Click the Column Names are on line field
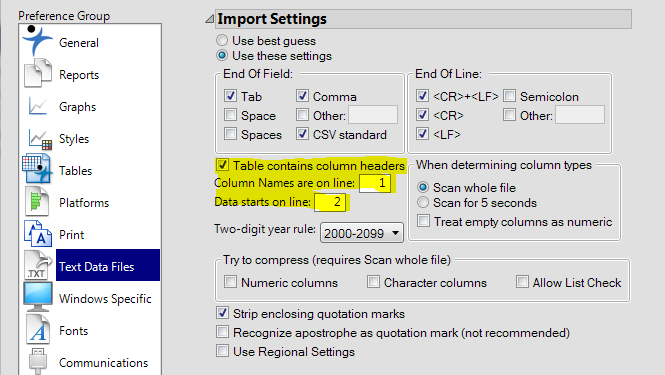This screenshot has width=665, height=375. (375, 183)
